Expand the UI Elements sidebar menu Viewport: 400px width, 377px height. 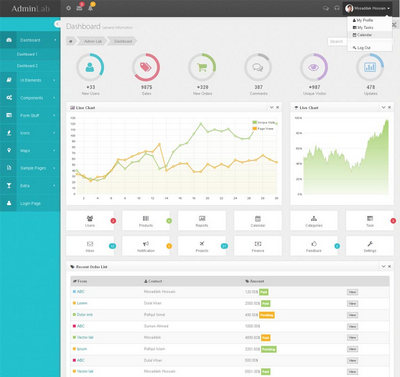30,80
